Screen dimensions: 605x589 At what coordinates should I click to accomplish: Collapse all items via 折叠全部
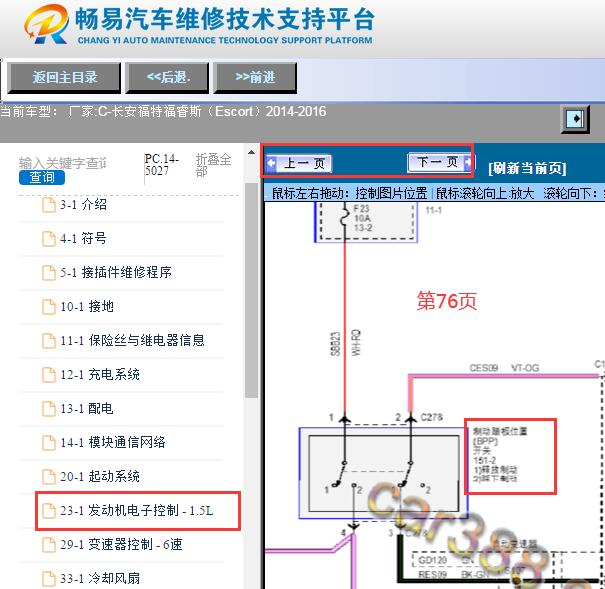click(x=213, y=165)
